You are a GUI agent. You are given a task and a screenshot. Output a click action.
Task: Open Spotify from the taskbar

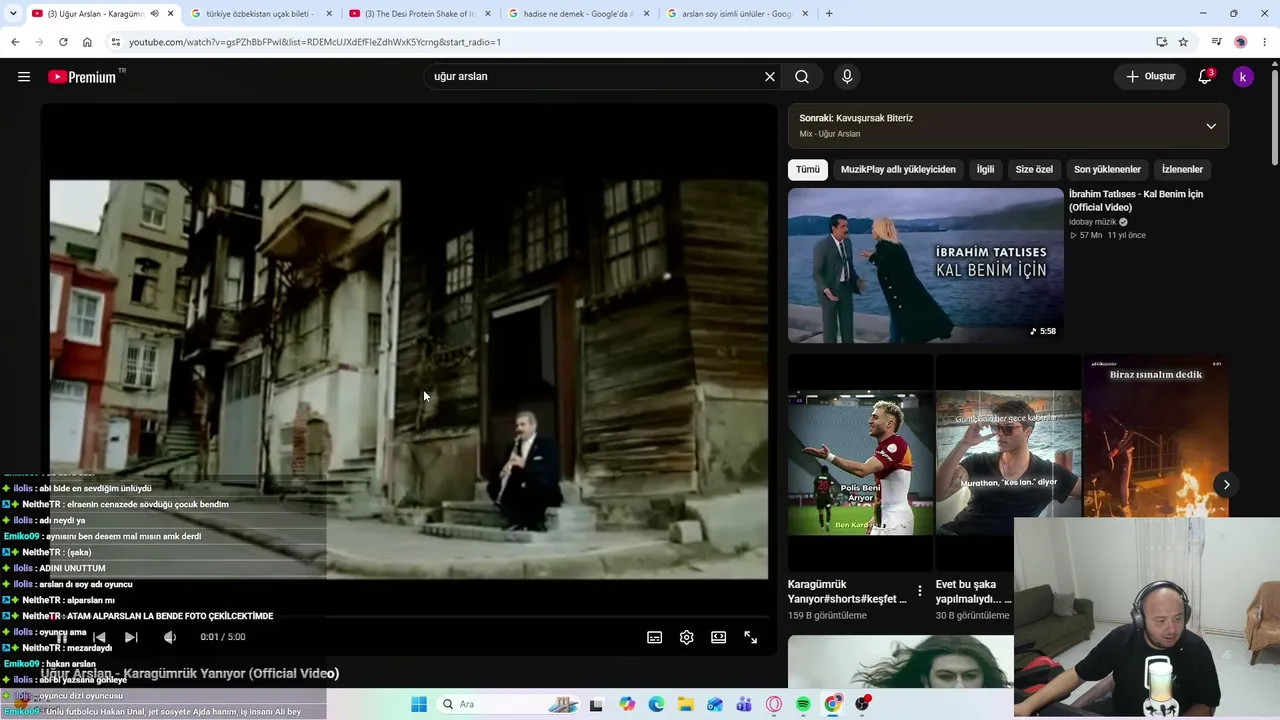tap(803, 704)
